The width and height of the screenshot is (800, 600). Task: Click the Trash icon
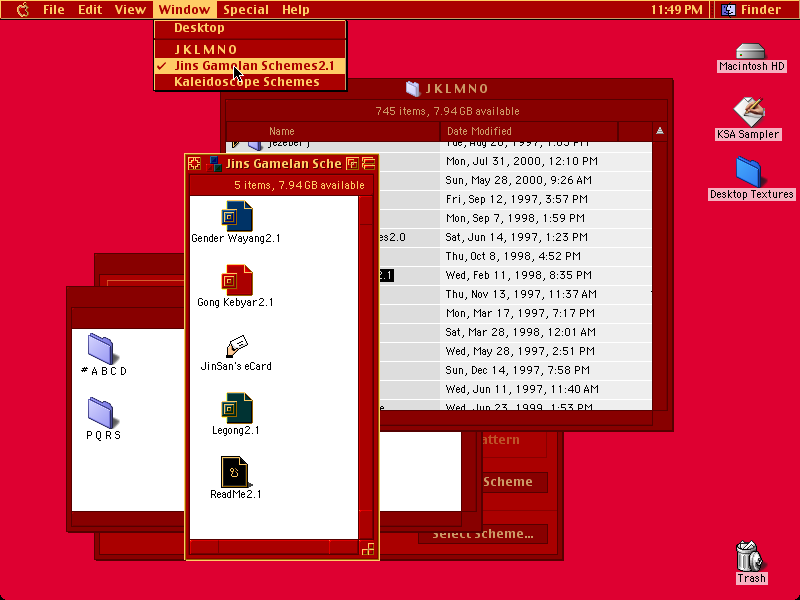pyautogui.click(x=750, y=556)
